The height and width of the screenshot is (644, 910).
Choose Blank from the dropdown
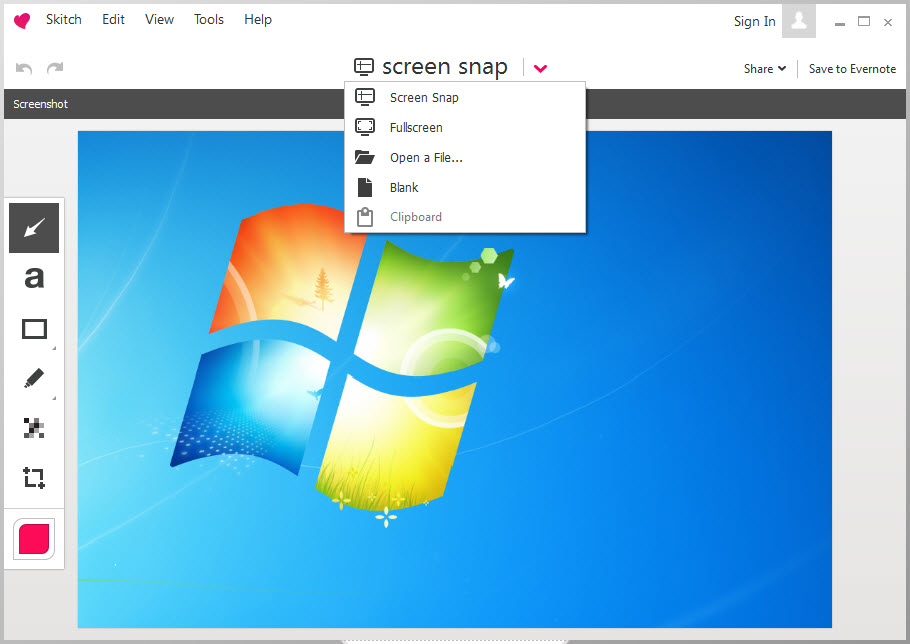click(x=465, y=187)
